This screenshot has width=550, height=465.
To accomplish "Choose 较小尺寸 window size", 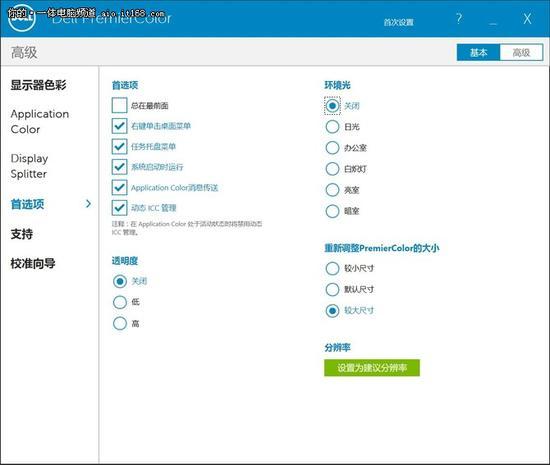I will 332,269.
